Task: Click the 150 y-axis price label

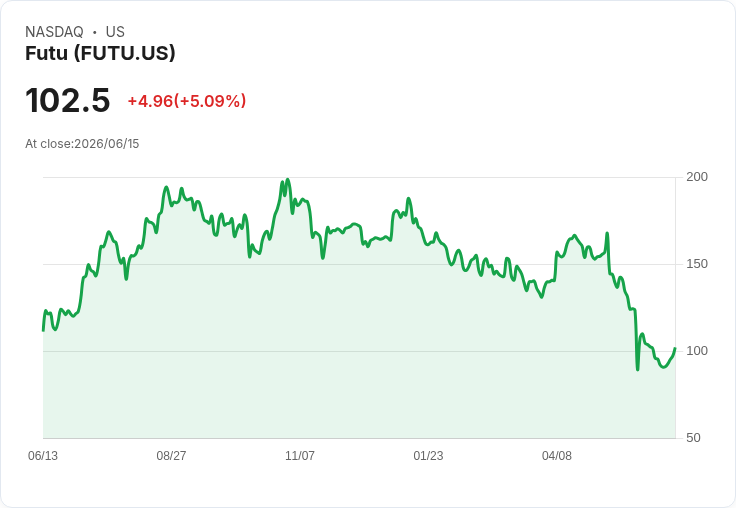Action: (697, 264)
